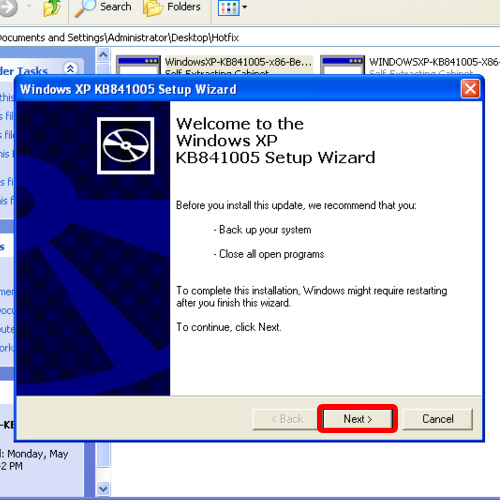The width and height of the screenshot is (500, 500).
Task: Click the scroll down arrow in Explorer
Action: [x=103, y=489]
